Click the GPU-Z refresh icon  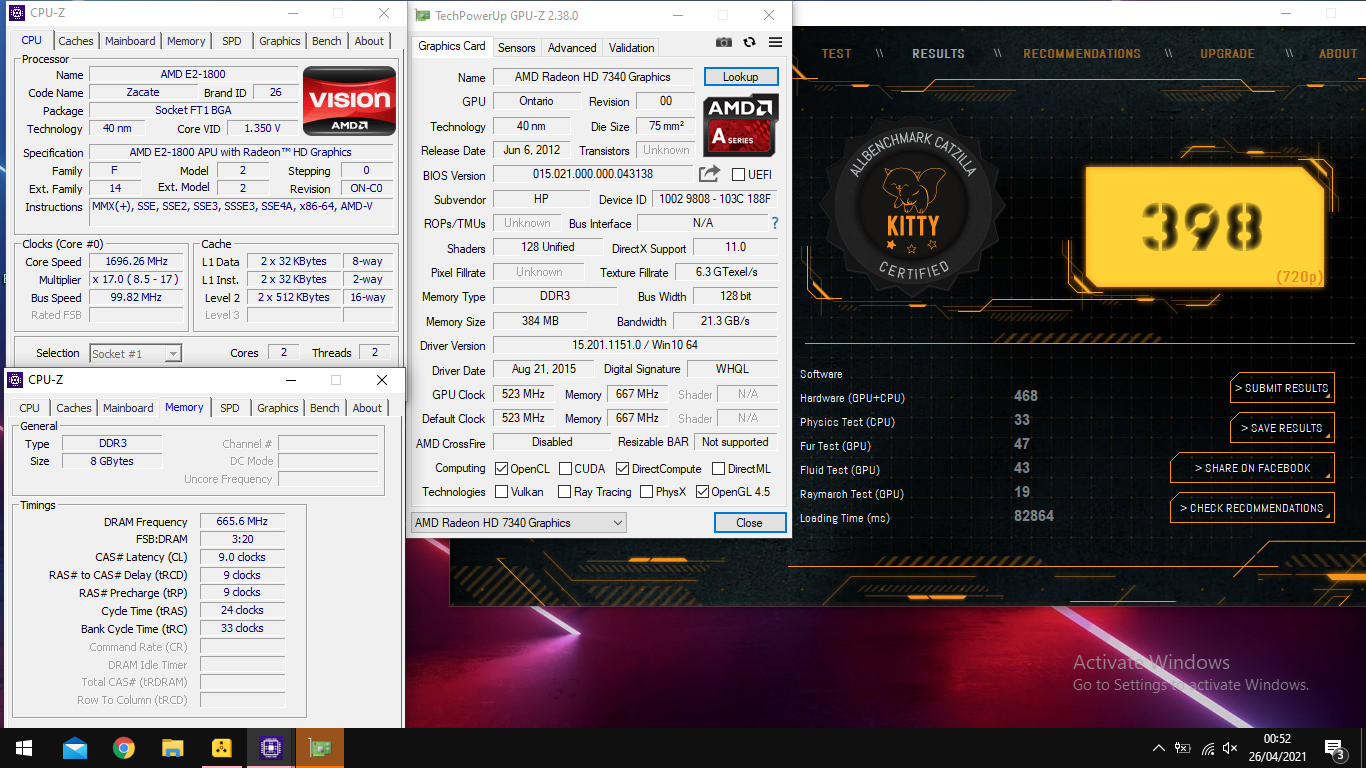point(749,42)
